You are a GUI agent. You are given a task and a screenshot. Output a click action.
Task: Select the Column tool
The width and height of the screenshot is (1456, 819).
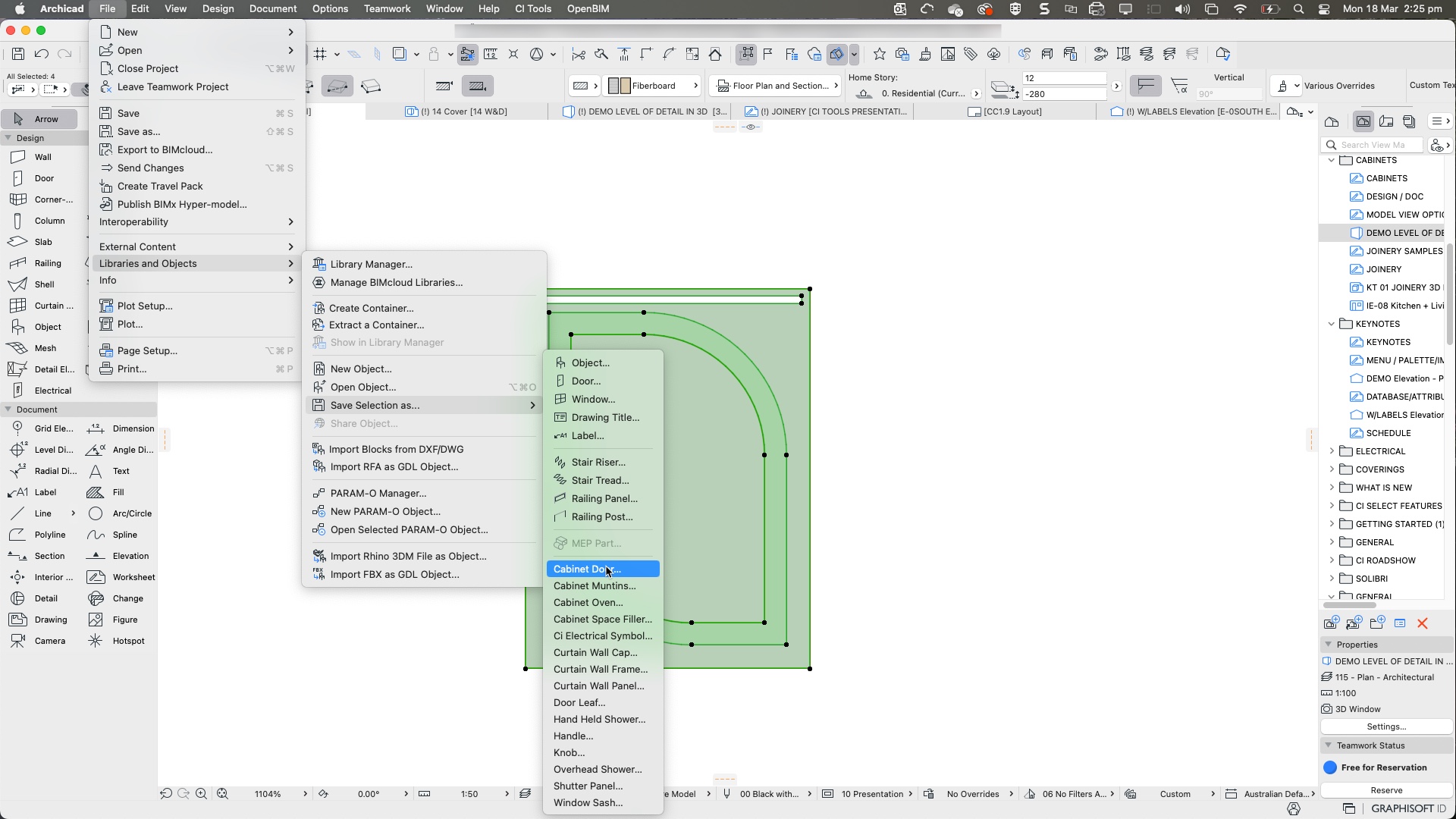pyautogui.click(x=39, y=221)
